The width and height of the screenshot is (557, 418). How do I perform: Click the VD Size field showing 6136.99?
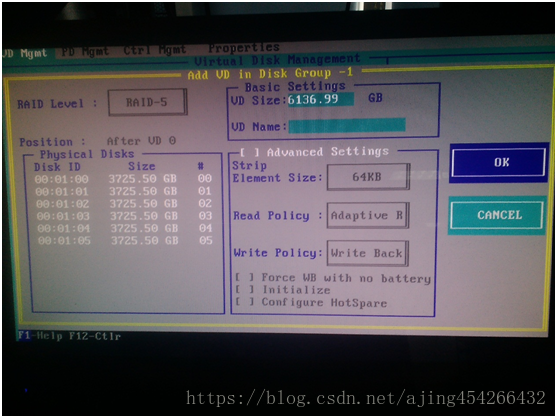point(320,99)
